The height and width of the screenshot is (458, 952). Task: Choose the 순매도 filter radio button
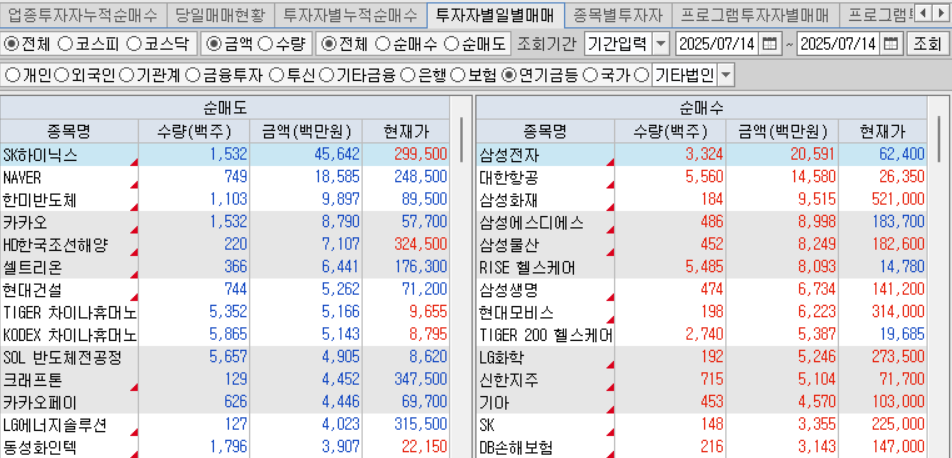(452, 44)
